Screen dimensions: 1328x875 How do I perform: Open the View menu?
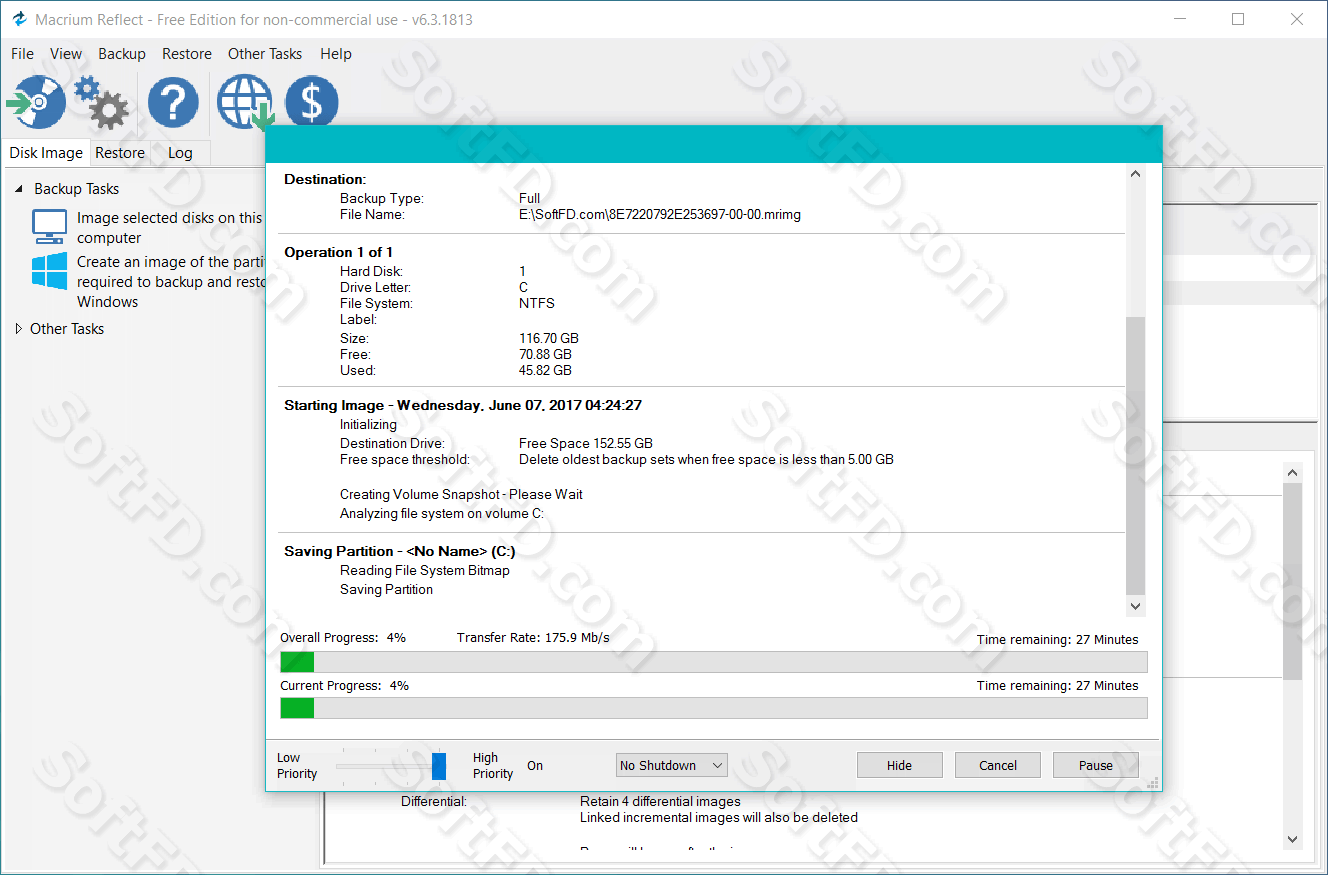66,54
